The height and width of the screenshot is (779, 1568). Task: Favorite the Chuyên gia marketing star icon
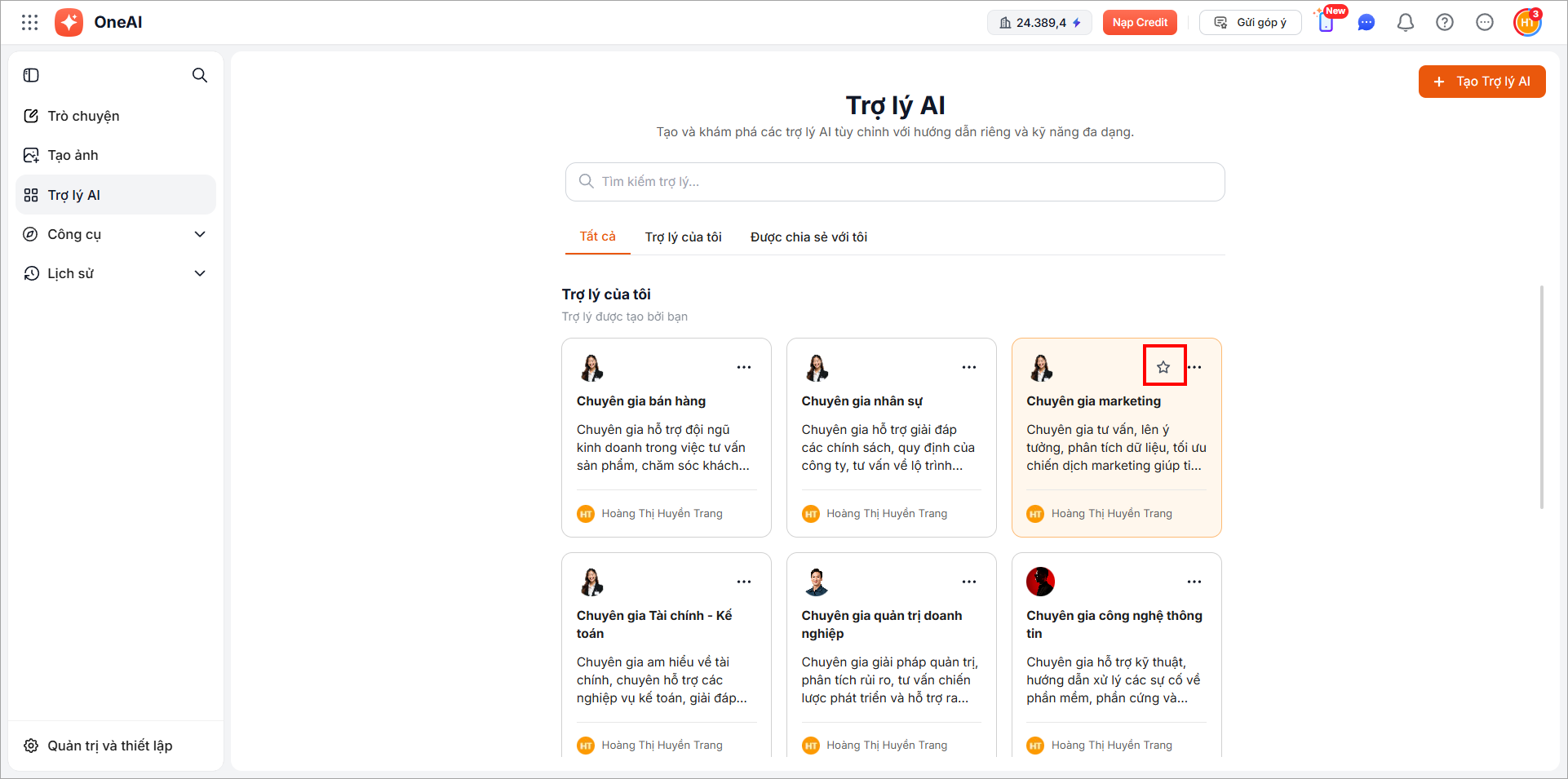point(1163,367)
